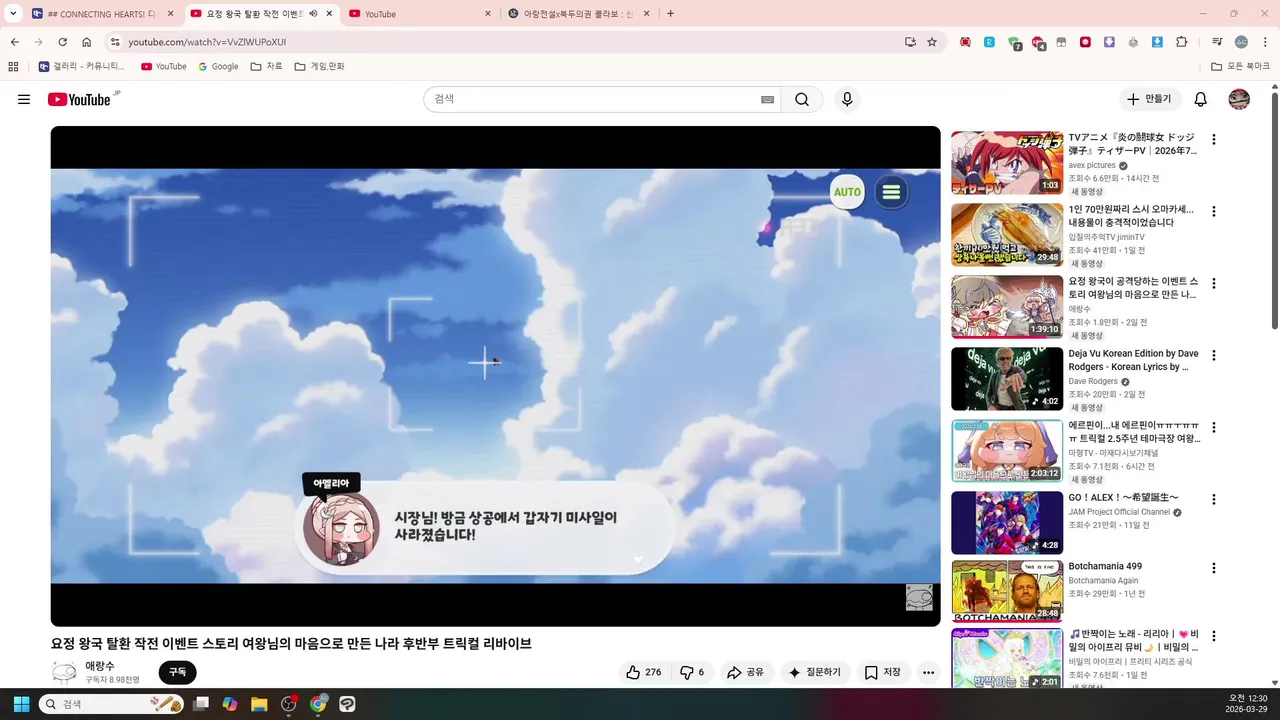1280x720 pixels.
Task: Open Chrome three-dot menu
Action: (1264, 42)
